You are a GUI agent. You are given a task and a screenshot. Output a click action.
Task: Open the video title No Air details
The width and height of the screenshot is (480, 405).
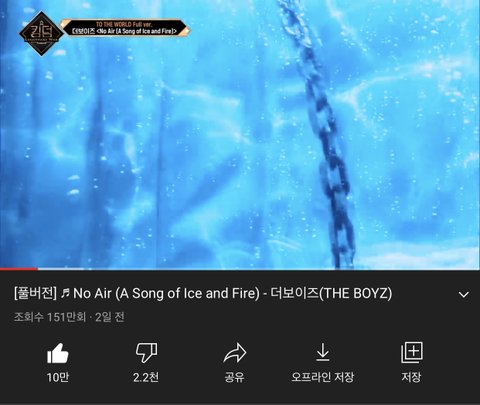click(203, 294)
